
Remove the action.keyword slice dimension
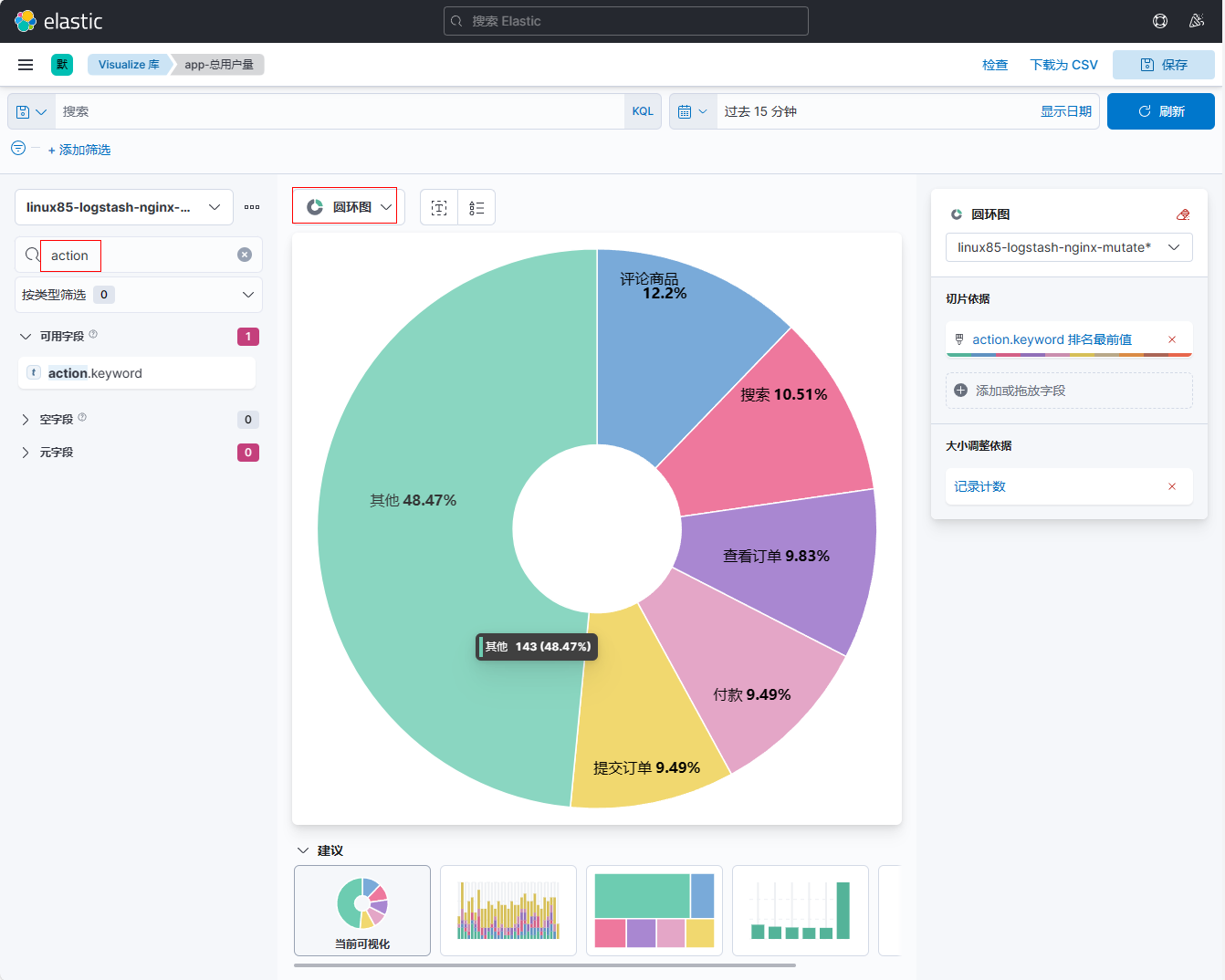pos(1172,339)
